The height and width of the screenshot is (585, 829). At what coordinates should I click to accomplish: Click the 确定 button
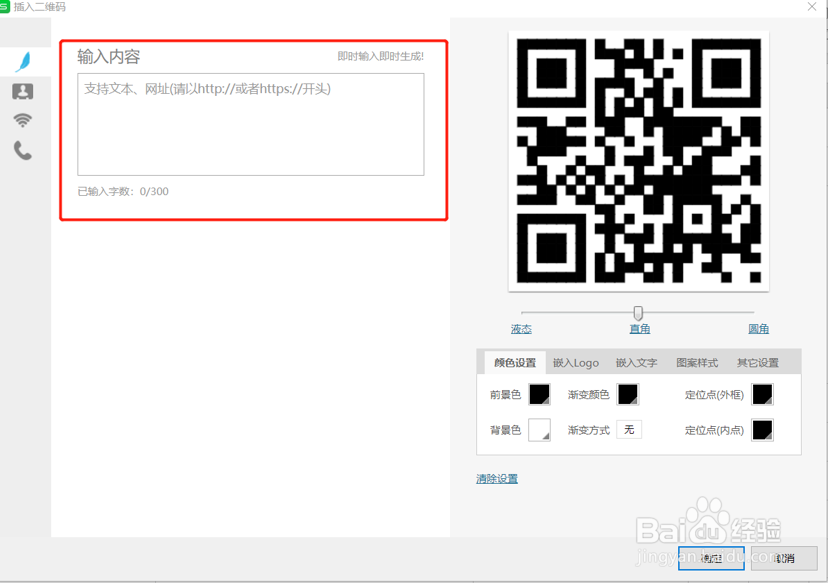click(x=711, y=559)
